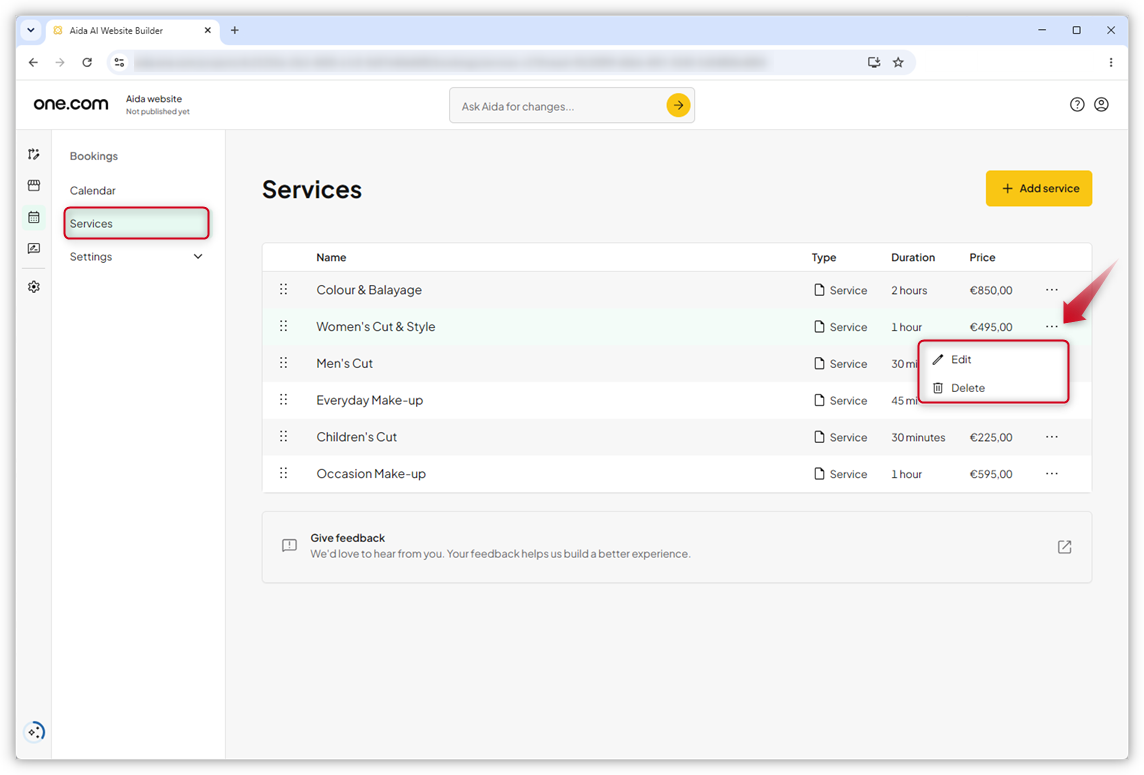Select the Aida AI Website Builder tab
The image size is (1144, 775).
tap(133, 30)
